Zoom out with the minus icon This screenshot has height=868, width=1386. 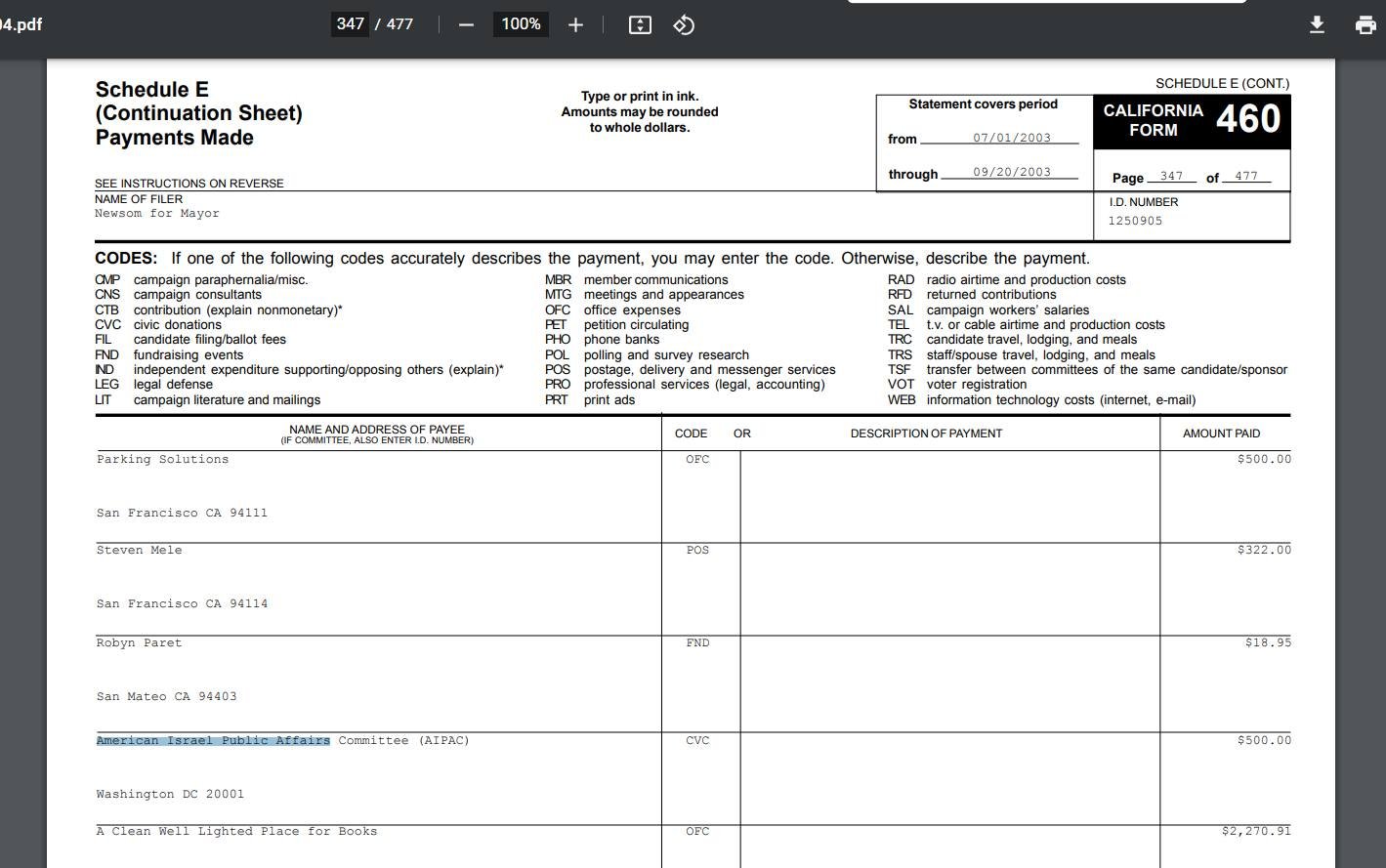point(466,25)
